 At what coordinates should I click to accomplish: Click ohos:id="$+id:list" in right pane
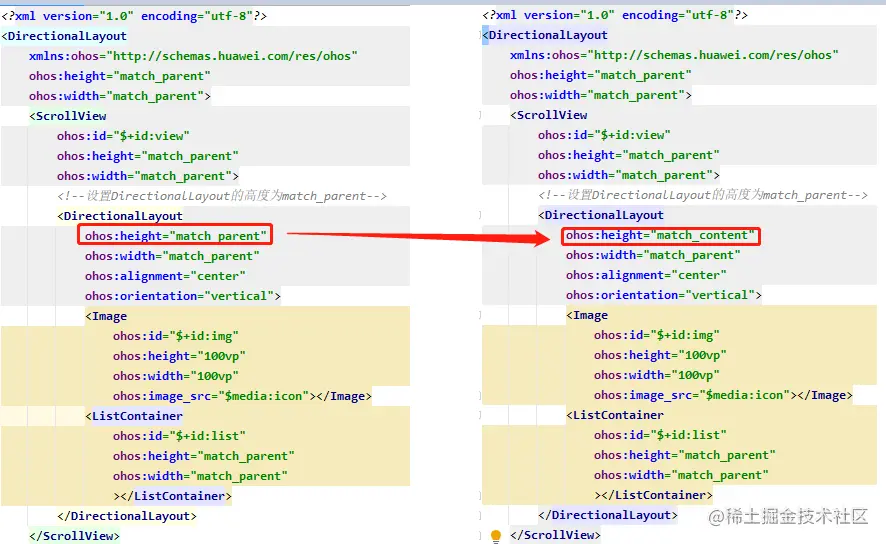coord(660,435)
